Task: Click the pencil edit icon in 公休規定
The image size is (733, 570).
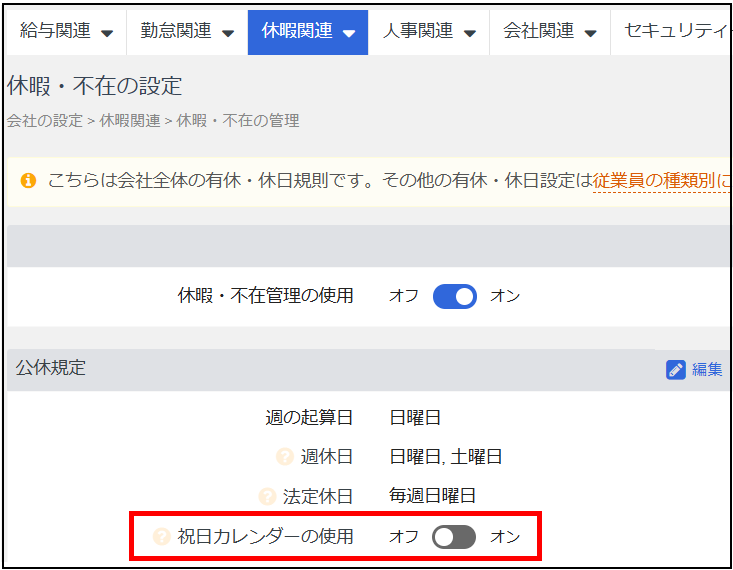Action: pyautogui.click(x=676, y=369)
